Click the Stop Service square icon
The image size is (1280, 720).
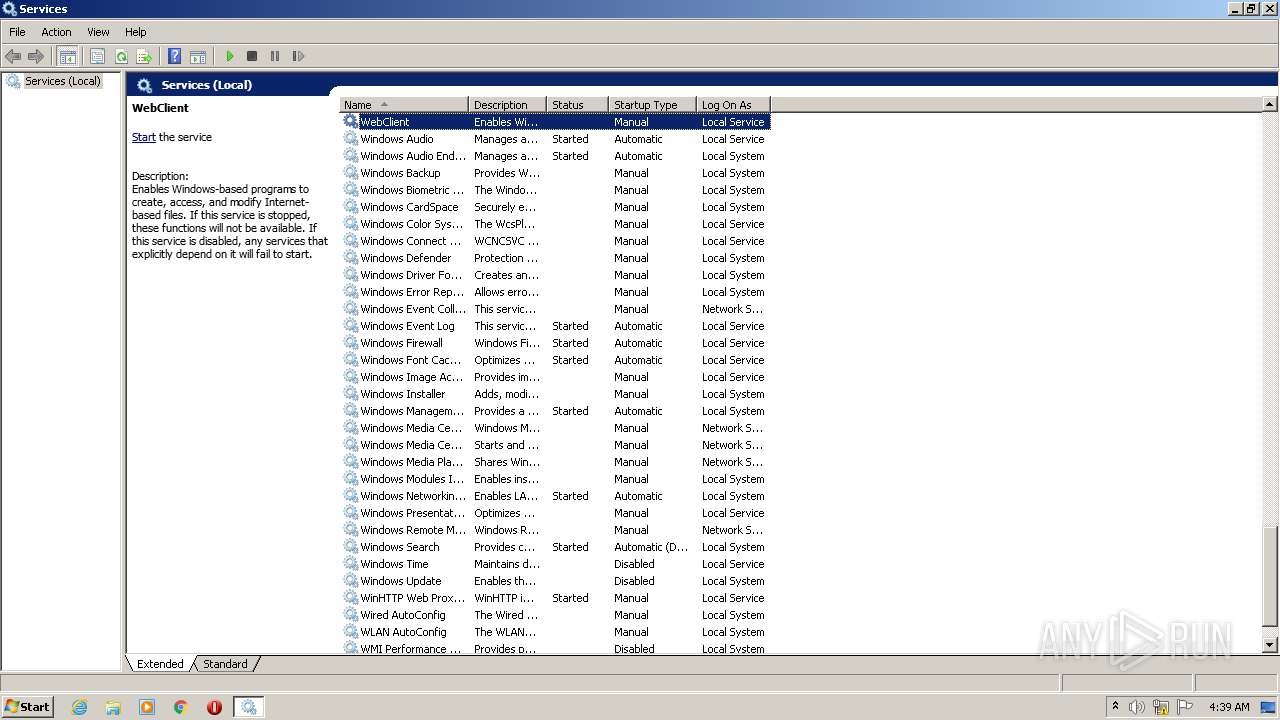[x=252, y=56]
